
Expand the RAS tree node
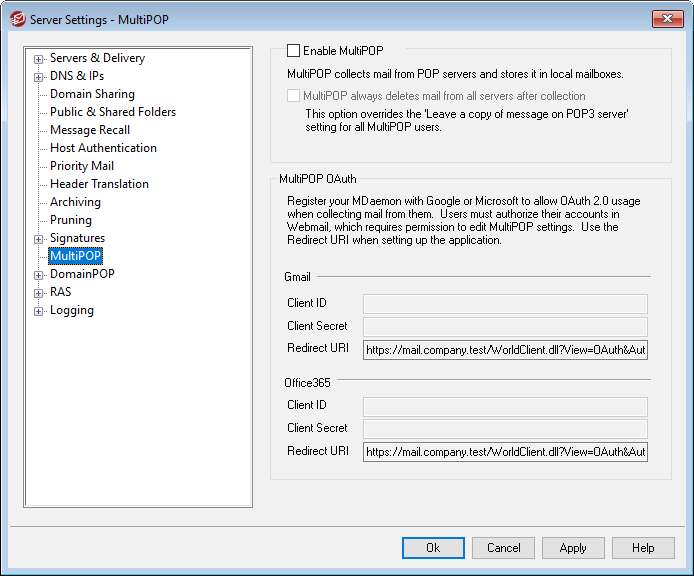click(39, 293)
